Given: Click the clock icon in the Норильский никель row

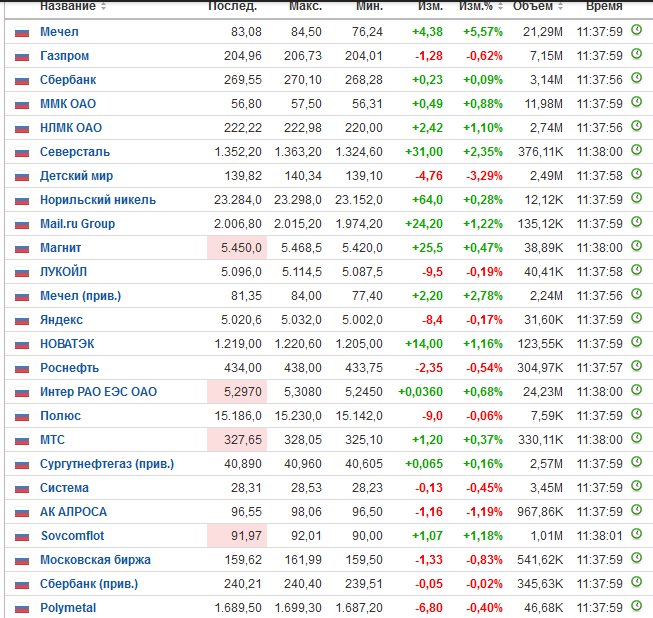Looking at the screenshot, I should (636, 198).
